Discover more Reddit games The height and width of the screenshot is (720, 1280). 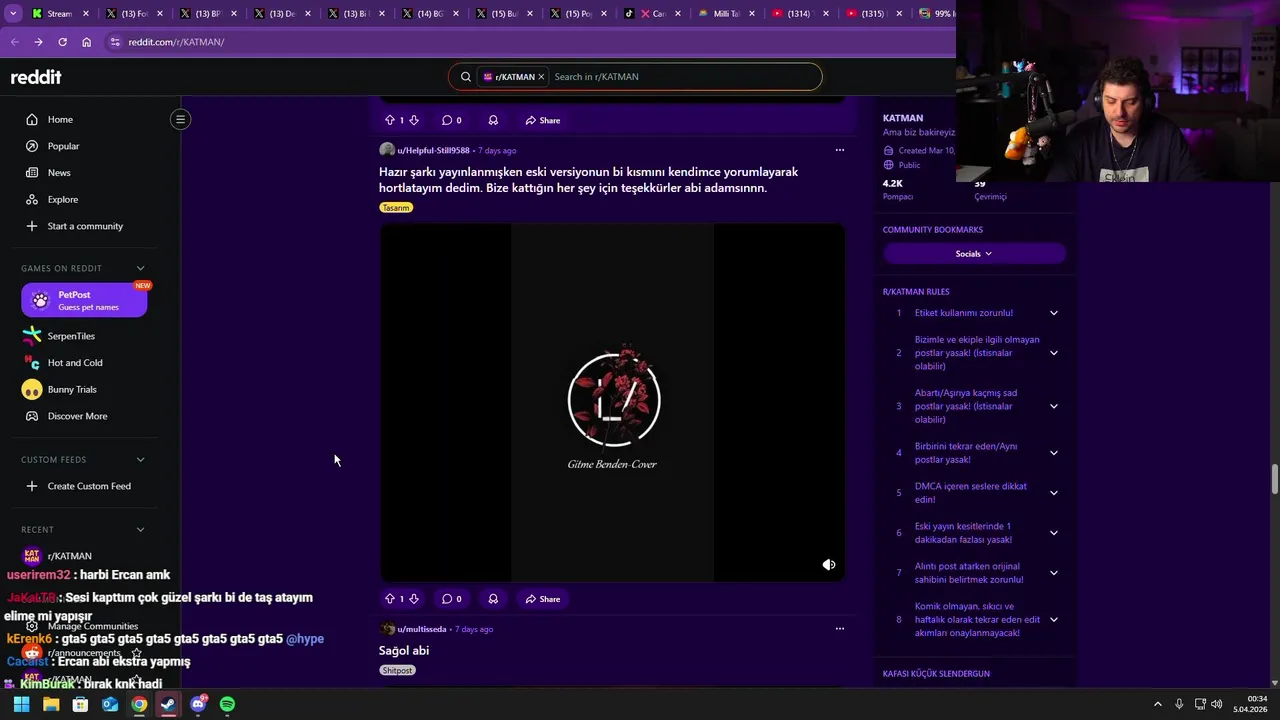(77, 416)
